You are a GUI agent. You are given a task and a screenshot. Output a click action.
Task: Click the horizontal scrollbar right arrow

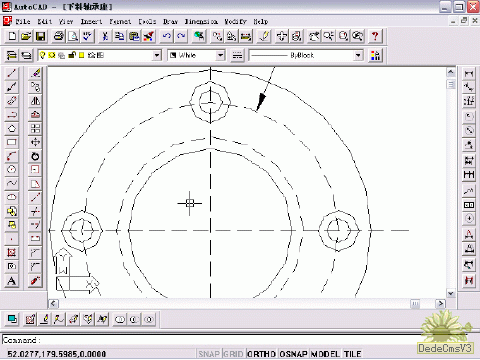tap(441, 304)
